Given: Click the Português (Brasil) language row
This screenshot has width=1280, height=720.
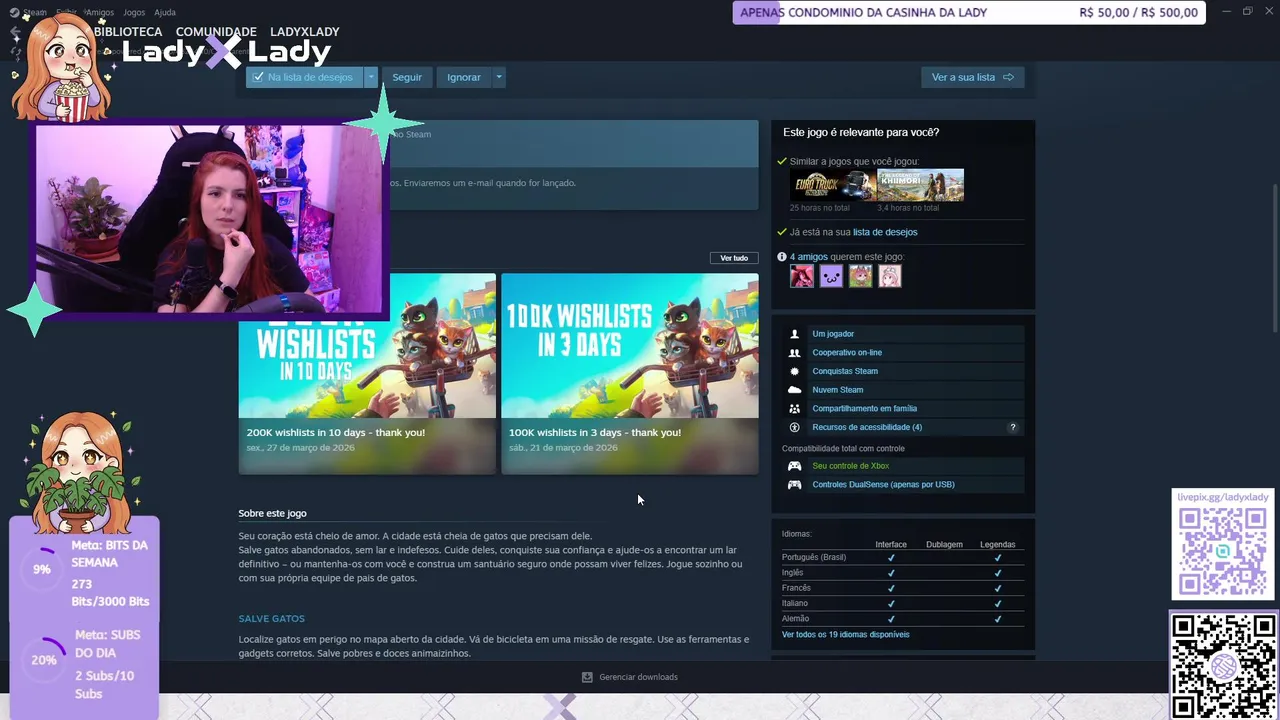Looking at the screenshot, I should pos(903,557).
